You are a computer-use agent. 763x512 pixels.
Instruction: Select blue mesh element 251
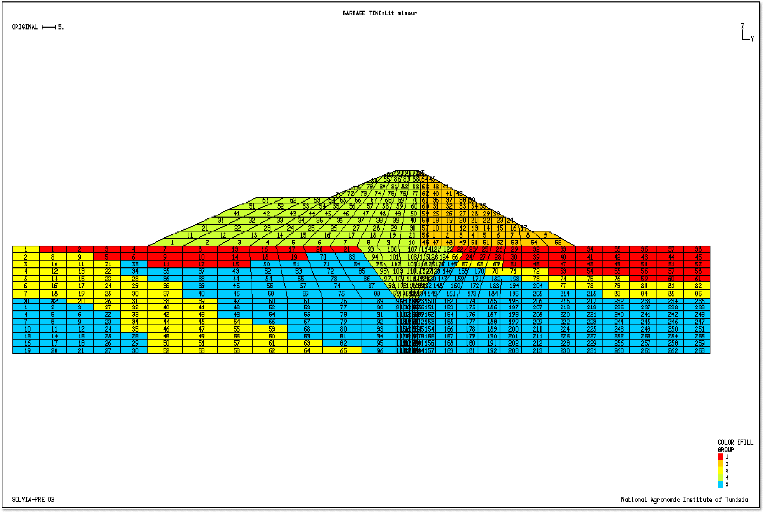(697, 329)
